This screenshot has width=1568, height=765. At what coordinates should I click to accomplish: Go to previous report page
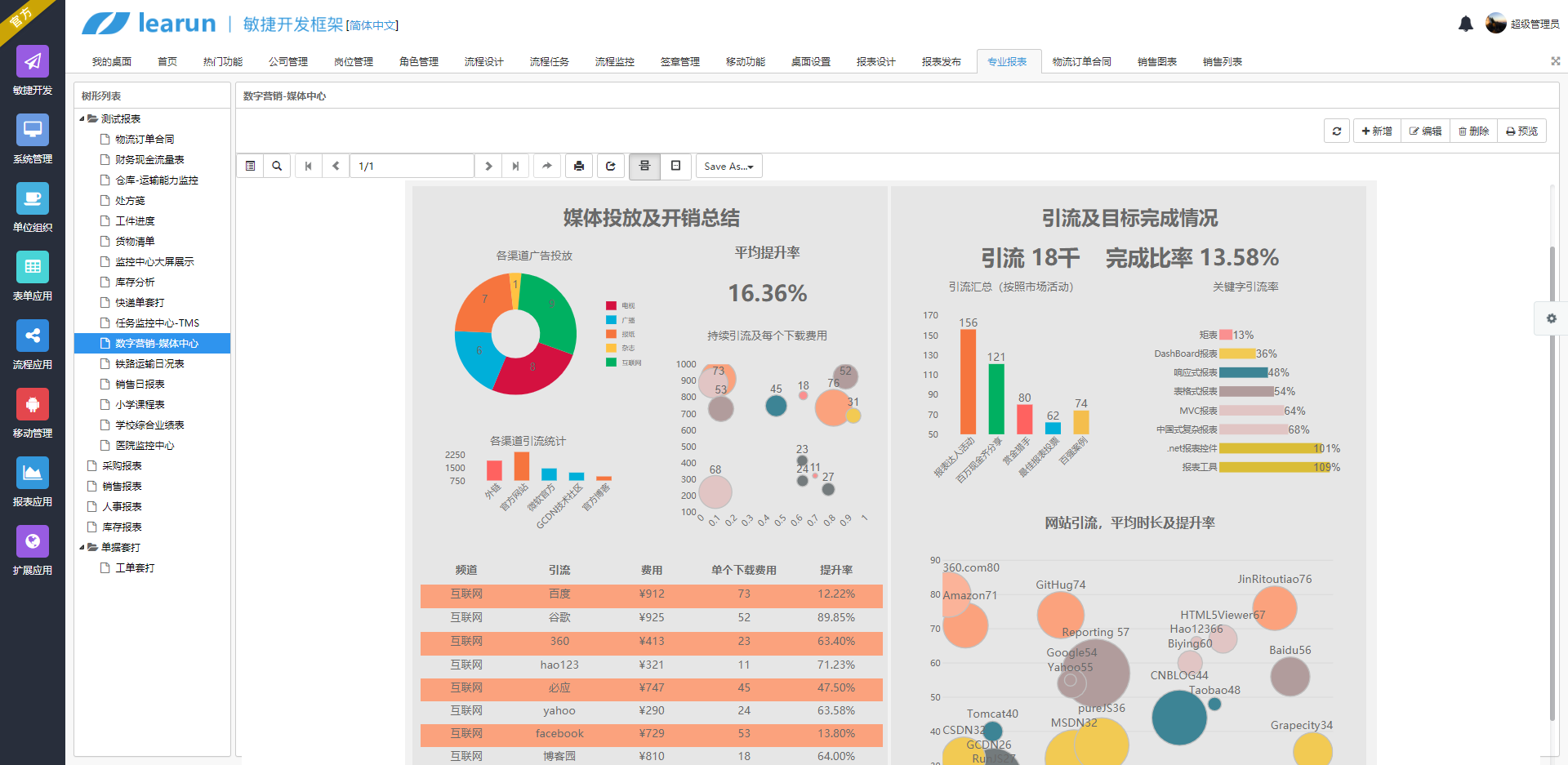pos(336,166)
